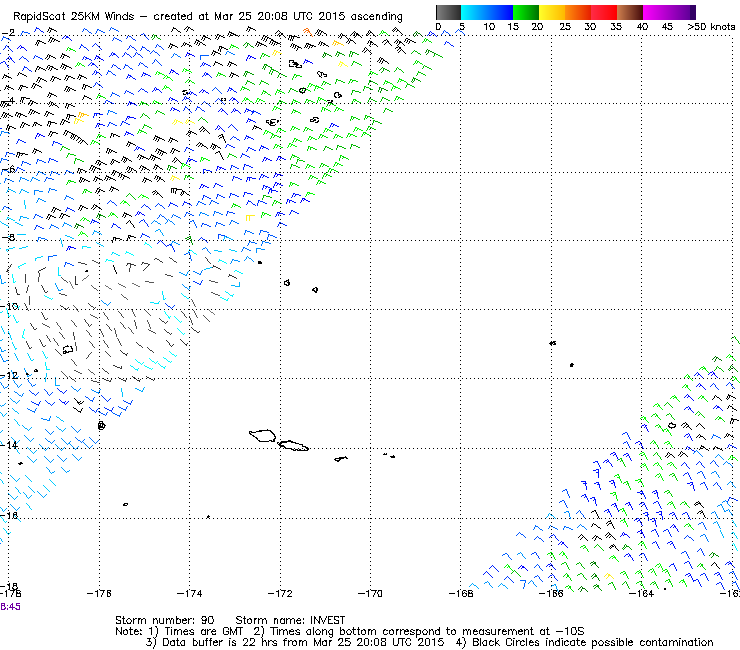Click the purple time stamp below the axis
Image resolution: width=740 pixels, height=650 pixels.
click(x=10, y=607)
